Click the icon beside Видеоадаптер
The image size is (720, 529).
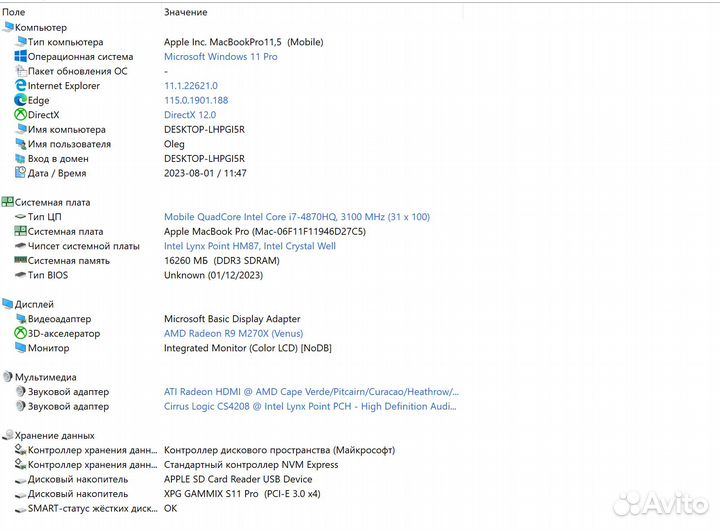tap(20, 319)
